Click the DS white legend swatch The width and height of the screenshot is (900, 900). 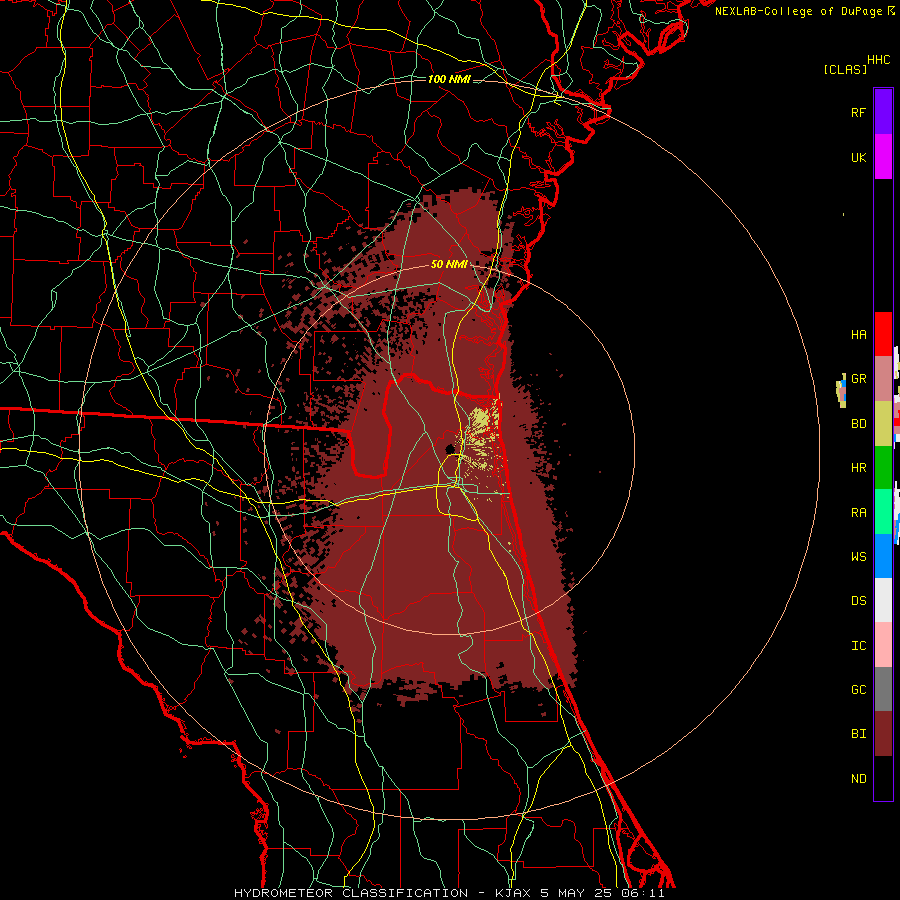pos(883,600)
